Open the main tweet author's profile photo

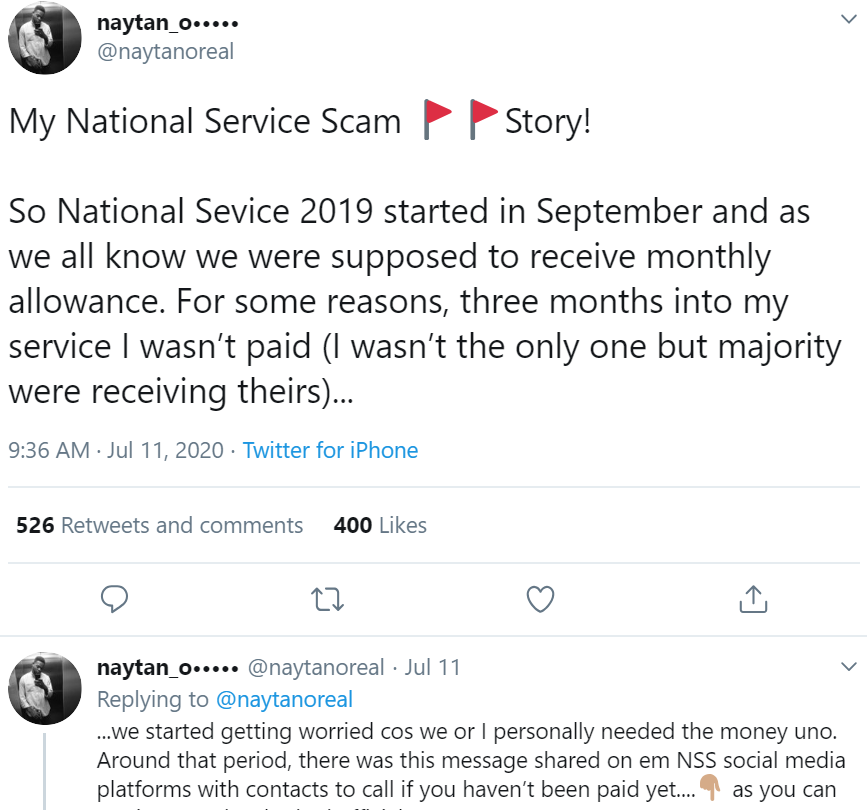[45, 38]
